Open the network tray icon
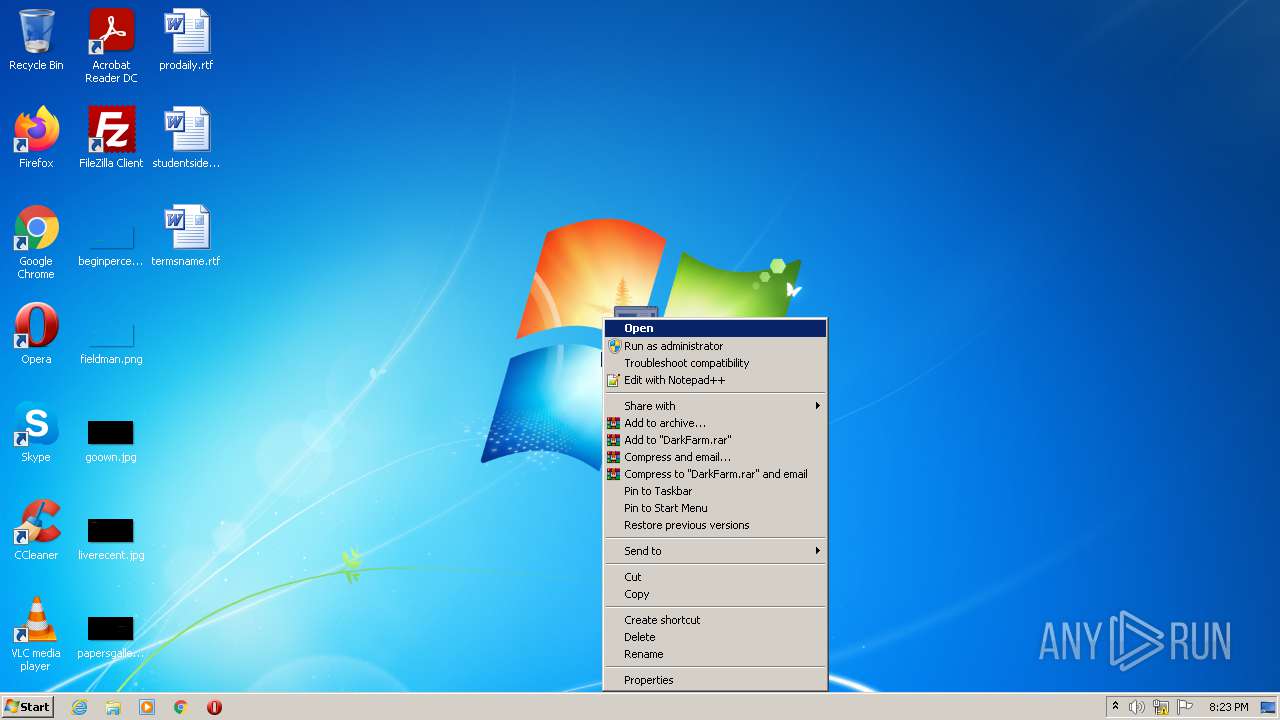 coord(1161,707)
